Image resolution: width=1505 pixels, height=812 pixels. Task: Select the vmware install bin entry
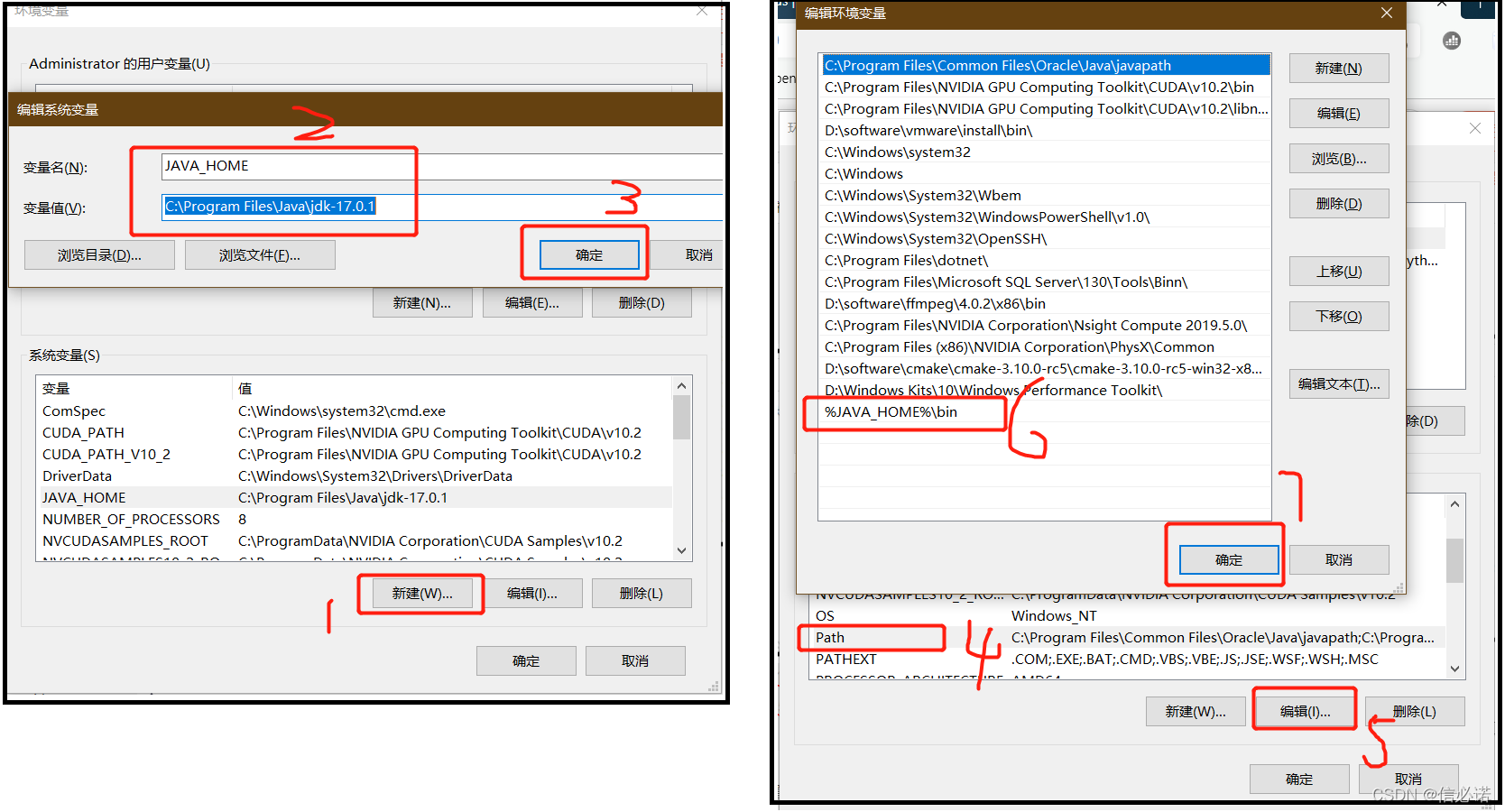[1045, 131]
